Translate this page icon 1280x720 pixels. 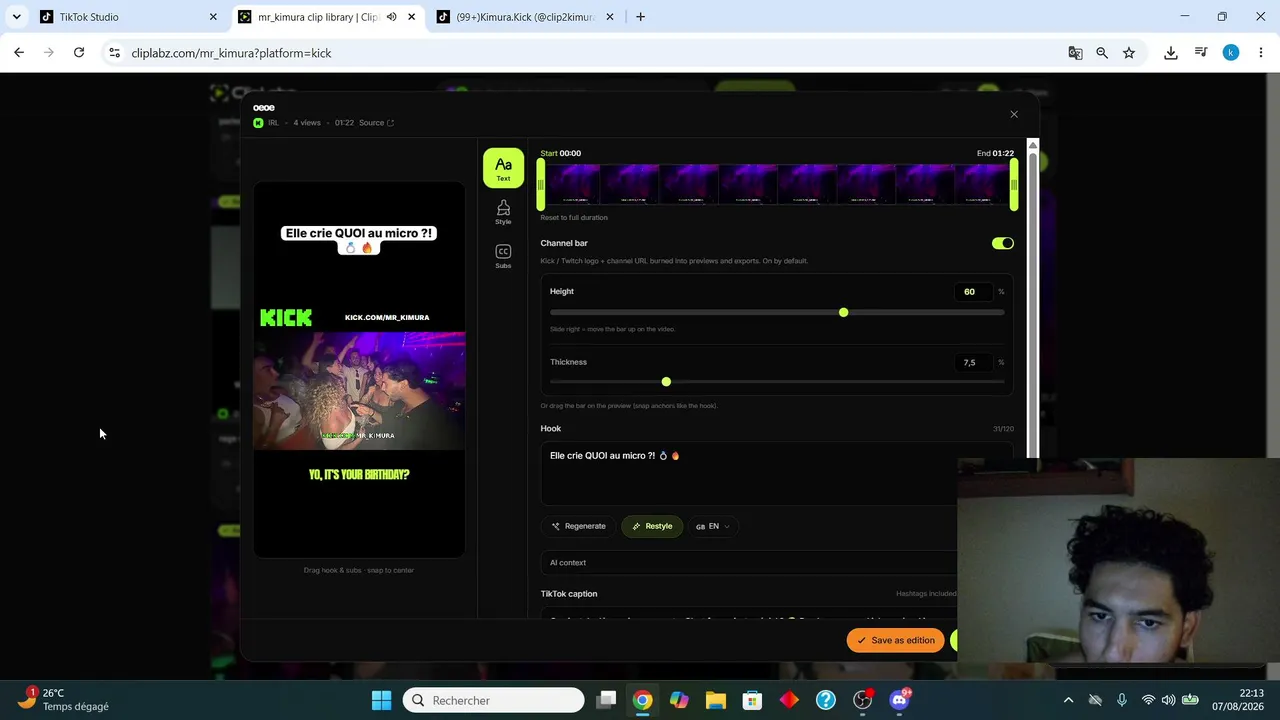coord(1075,53)
